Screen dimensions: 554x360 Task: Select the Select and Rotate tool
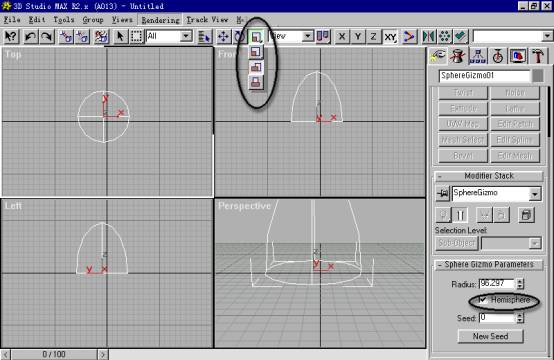pos(239,36)
